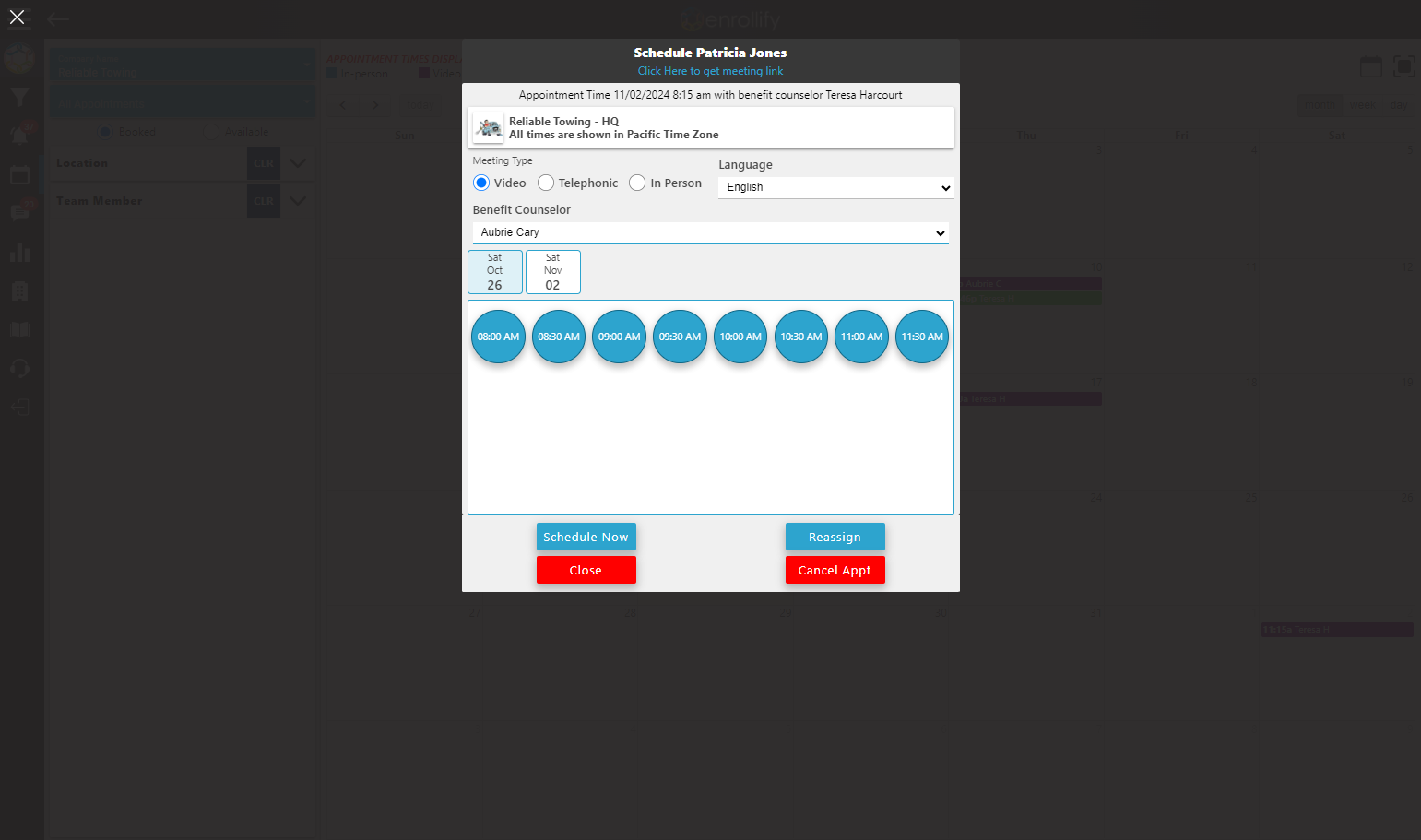Pick the 09:30 AM time slot

(x=681, y=337)
